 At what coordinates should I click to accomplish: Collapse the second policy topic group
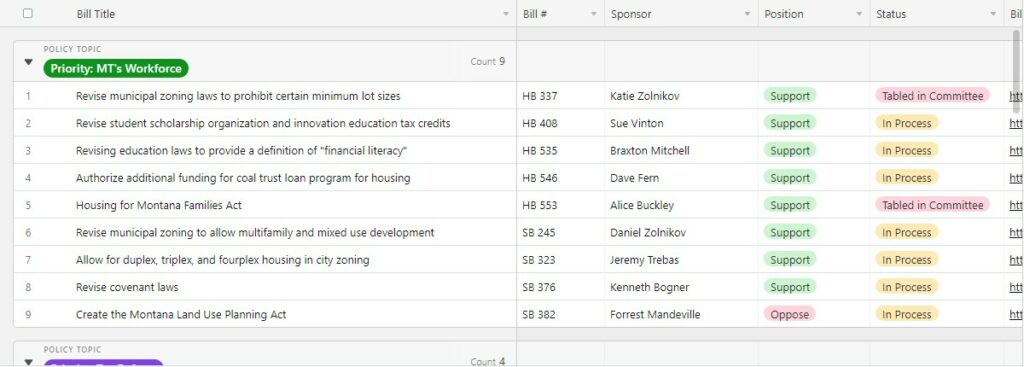pyautogui.click(x=28, y=362)
